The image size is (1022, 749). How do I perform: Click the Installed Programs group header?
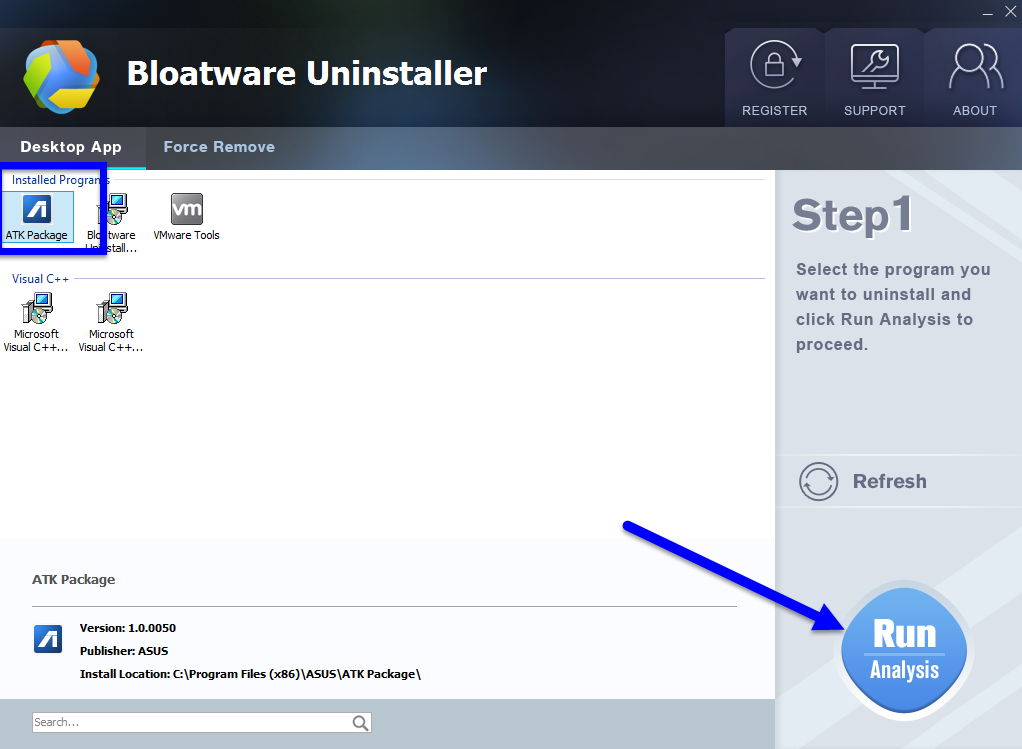coord(61,180)
